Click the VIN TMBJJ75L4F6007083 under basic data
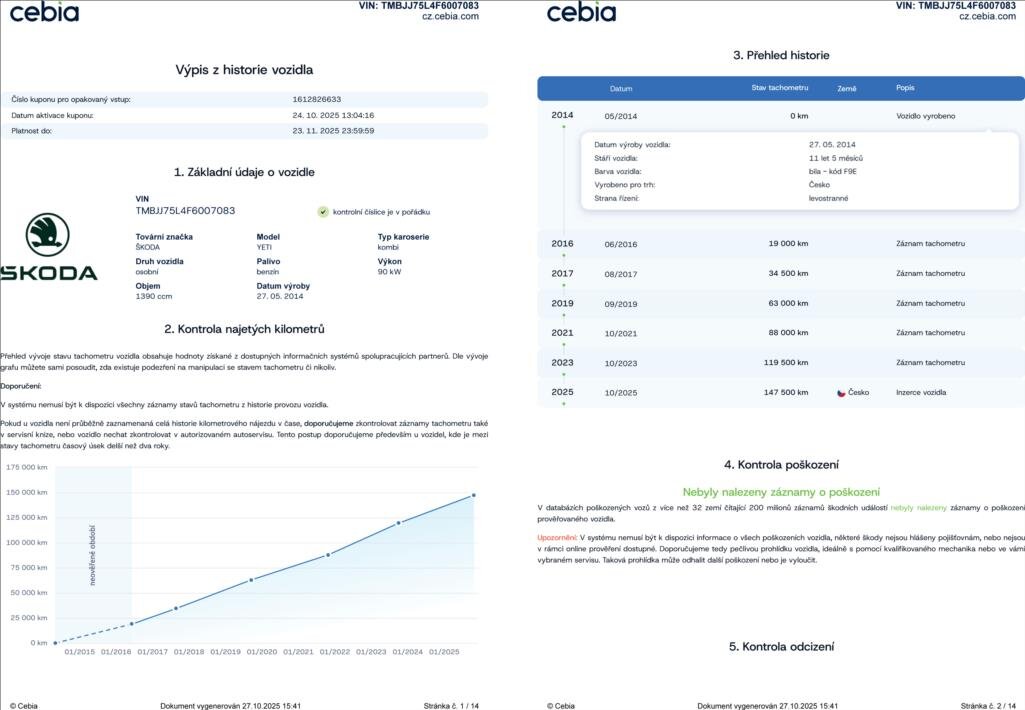 tap(185, 211)
